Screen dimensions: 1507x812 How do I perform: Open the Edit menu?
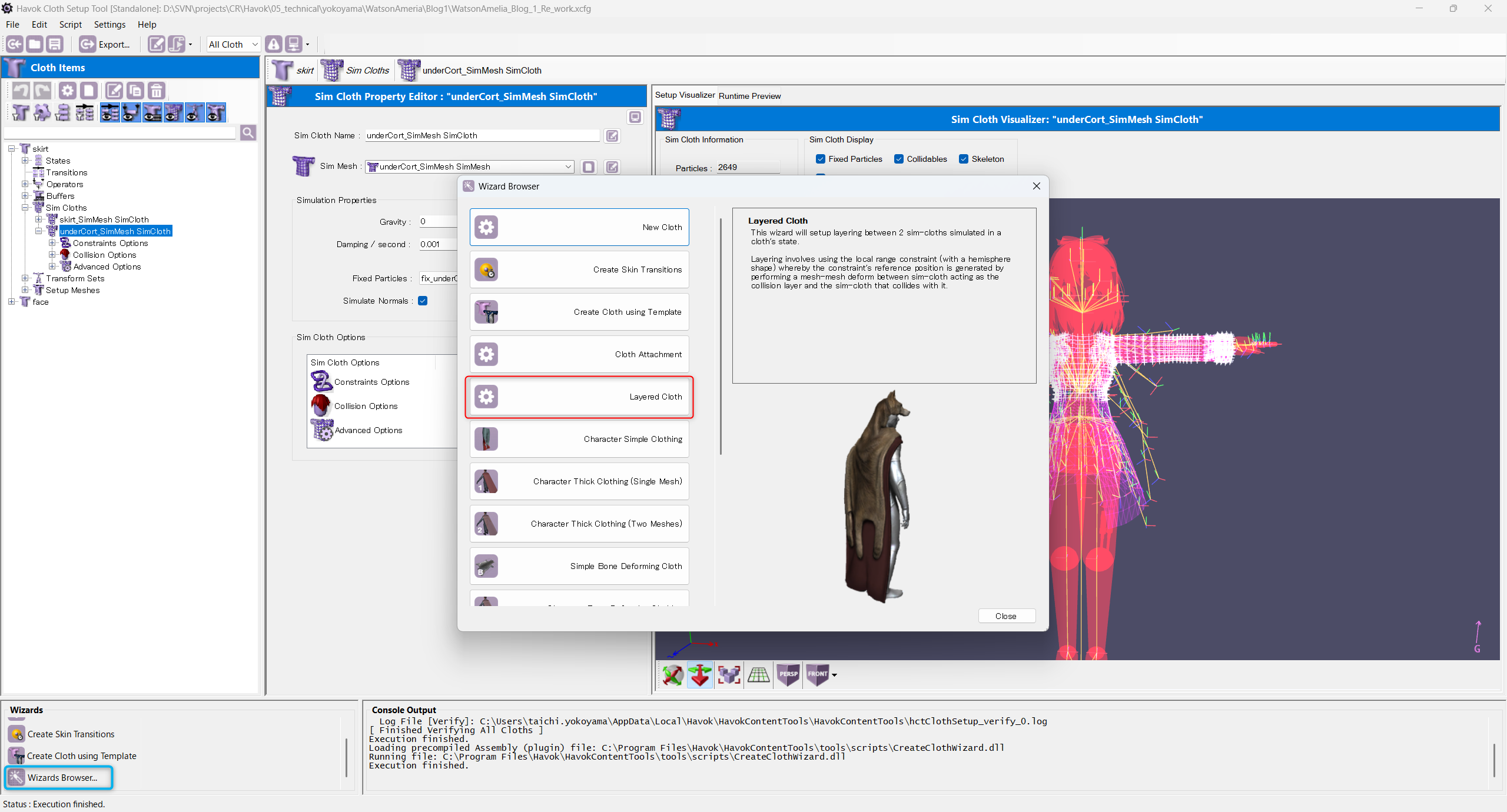39,24
